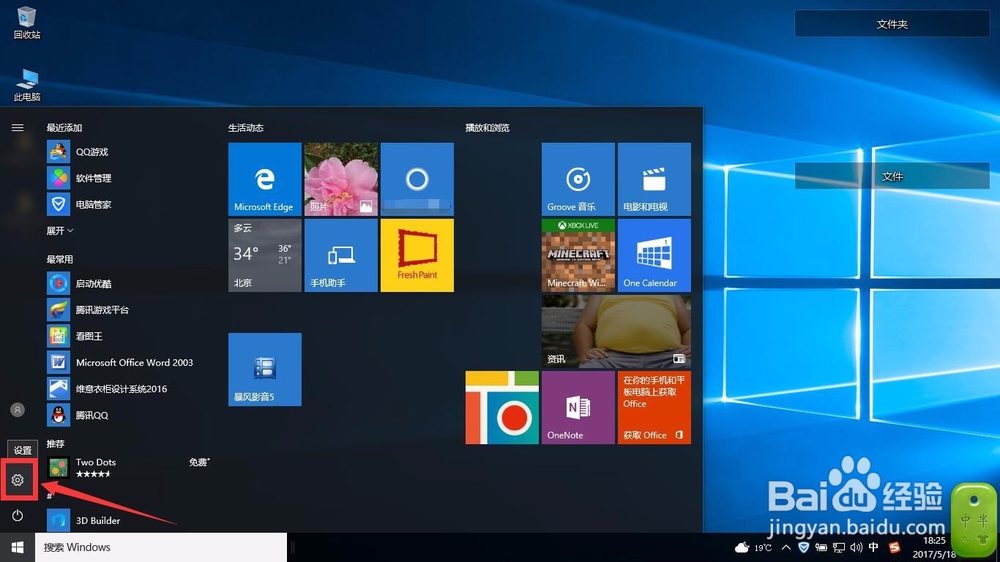
Task: Launch the Fresh Paint tile
Action: (417, 255)
